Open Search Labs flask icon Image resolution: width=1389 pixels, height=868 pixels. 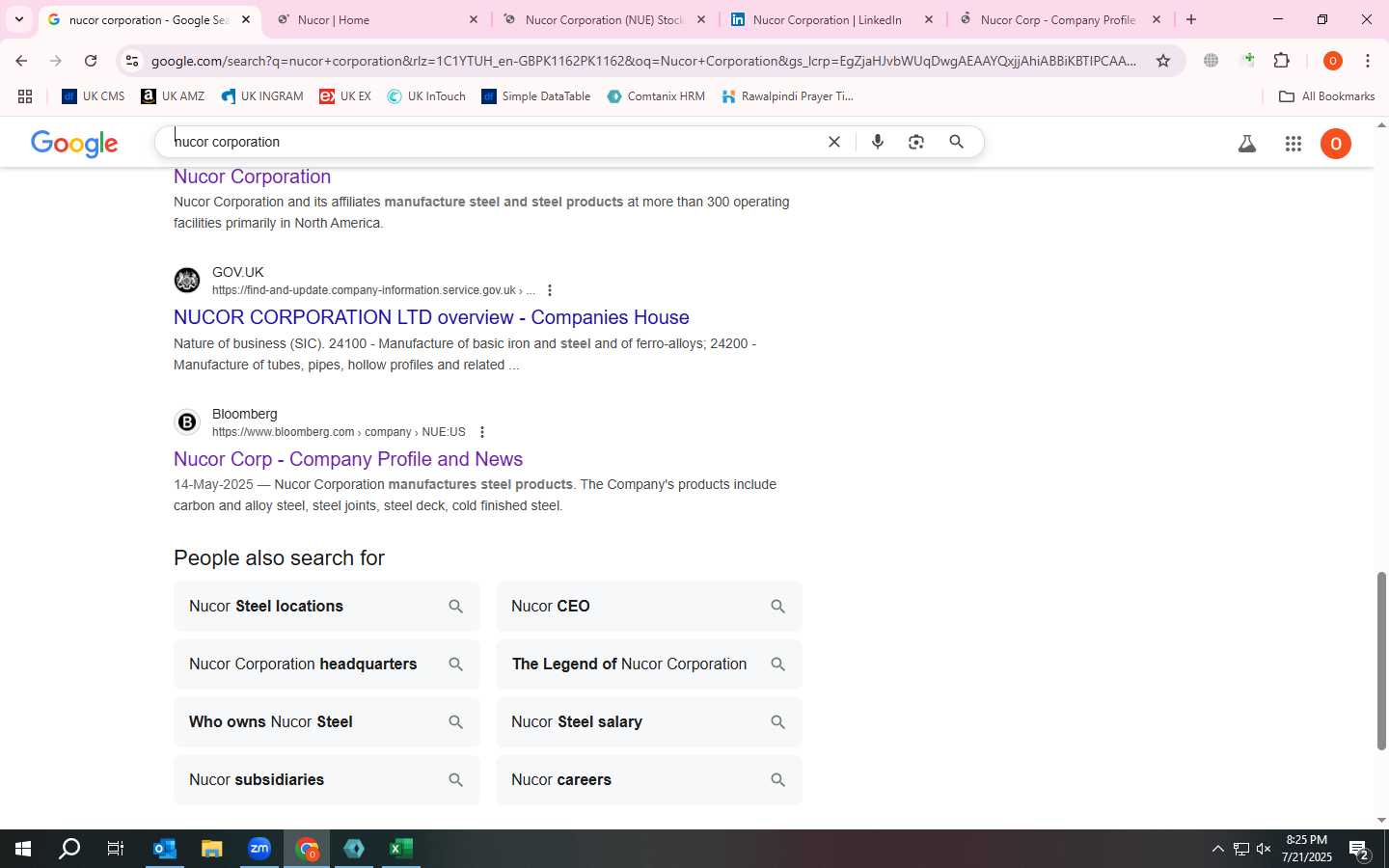point(1247,144)
